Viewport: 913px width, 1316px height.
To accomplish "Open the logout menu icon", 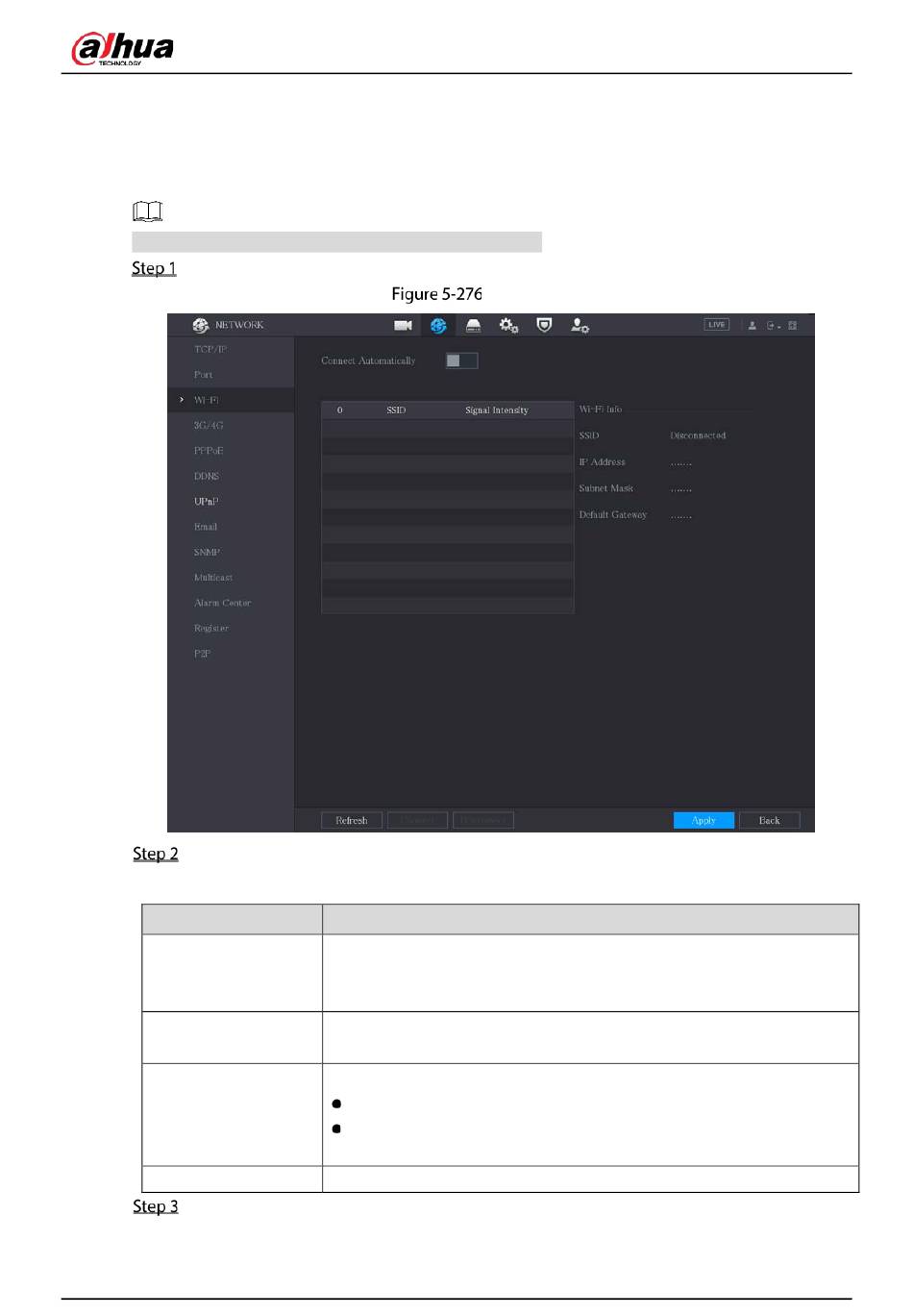I will tap(773, 326).
